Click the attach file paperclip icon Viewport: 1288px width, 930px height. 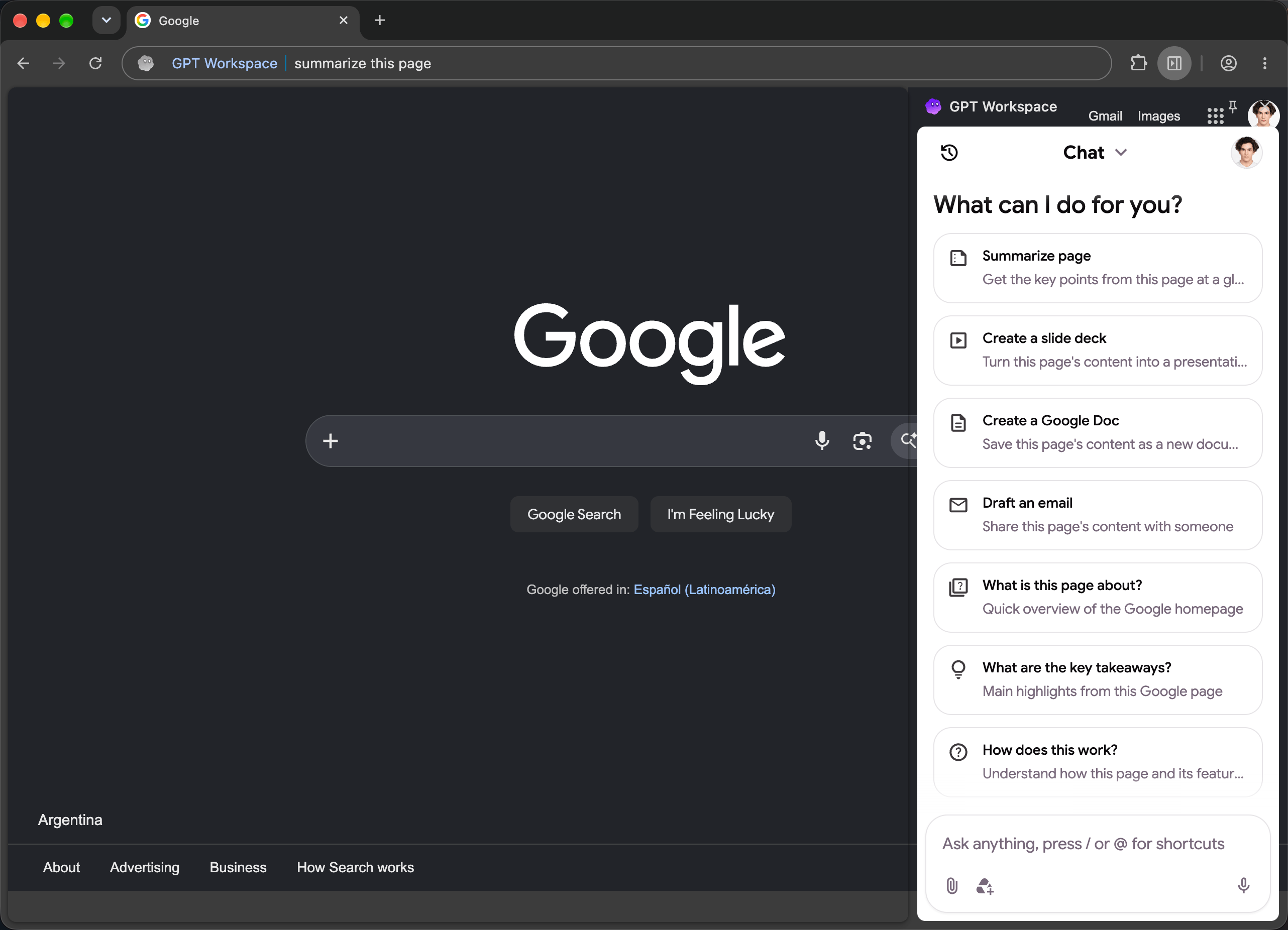(952, 886)
